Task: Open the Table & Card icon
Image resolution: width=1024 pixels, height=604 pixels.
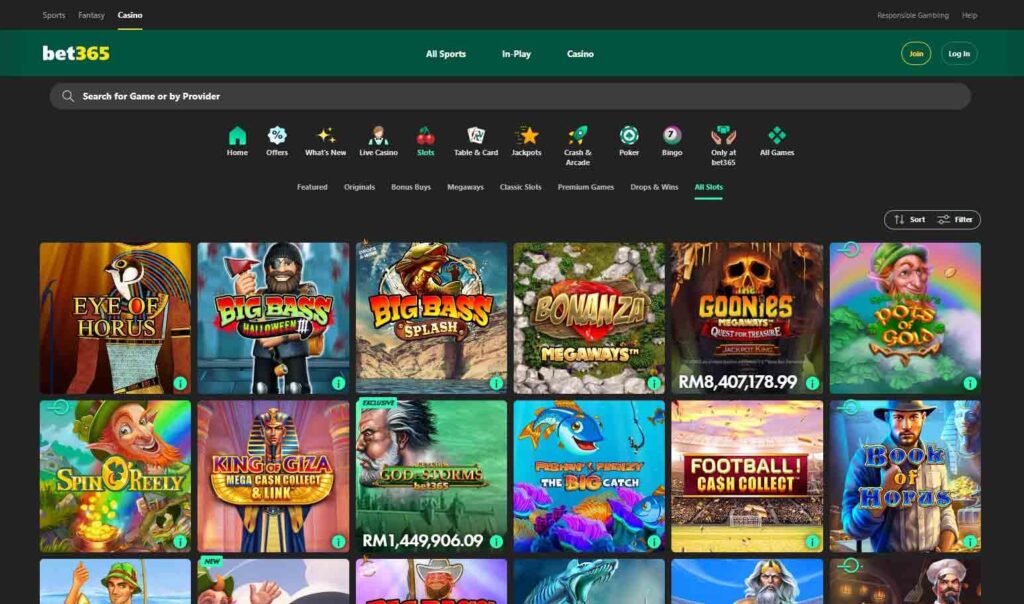Action: pyautogui.click(x=476, y=135)
